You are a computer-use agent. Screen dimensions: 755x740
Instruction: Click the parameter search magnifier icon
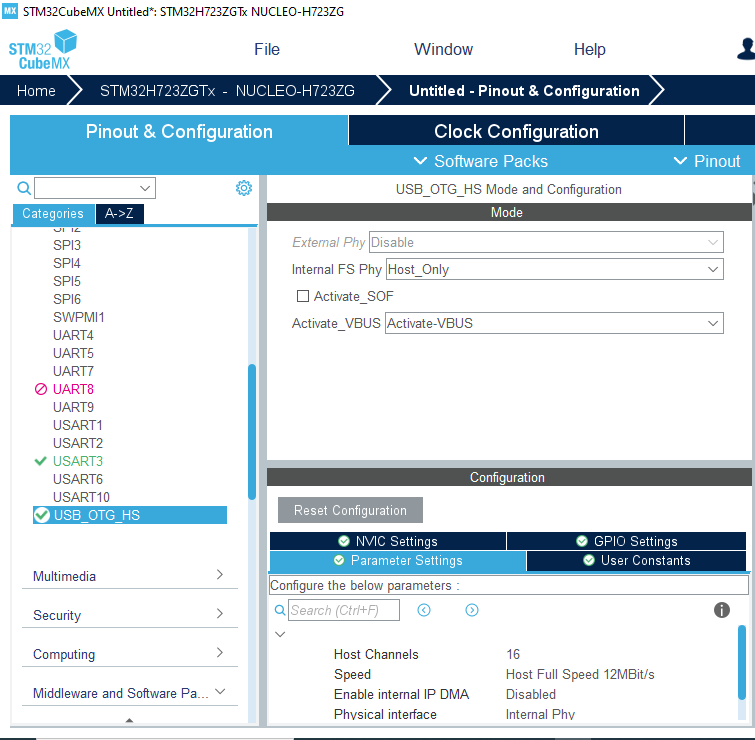pyautogui.click(x=280, y=610)
